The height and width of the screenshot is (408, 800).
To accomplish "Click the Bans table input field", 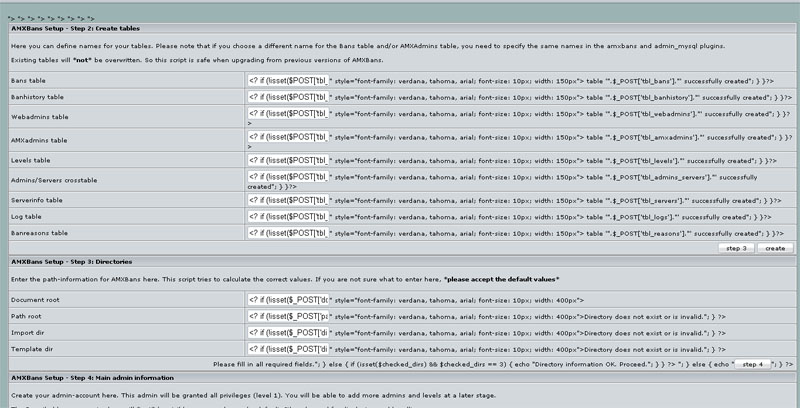I will 288,81.
